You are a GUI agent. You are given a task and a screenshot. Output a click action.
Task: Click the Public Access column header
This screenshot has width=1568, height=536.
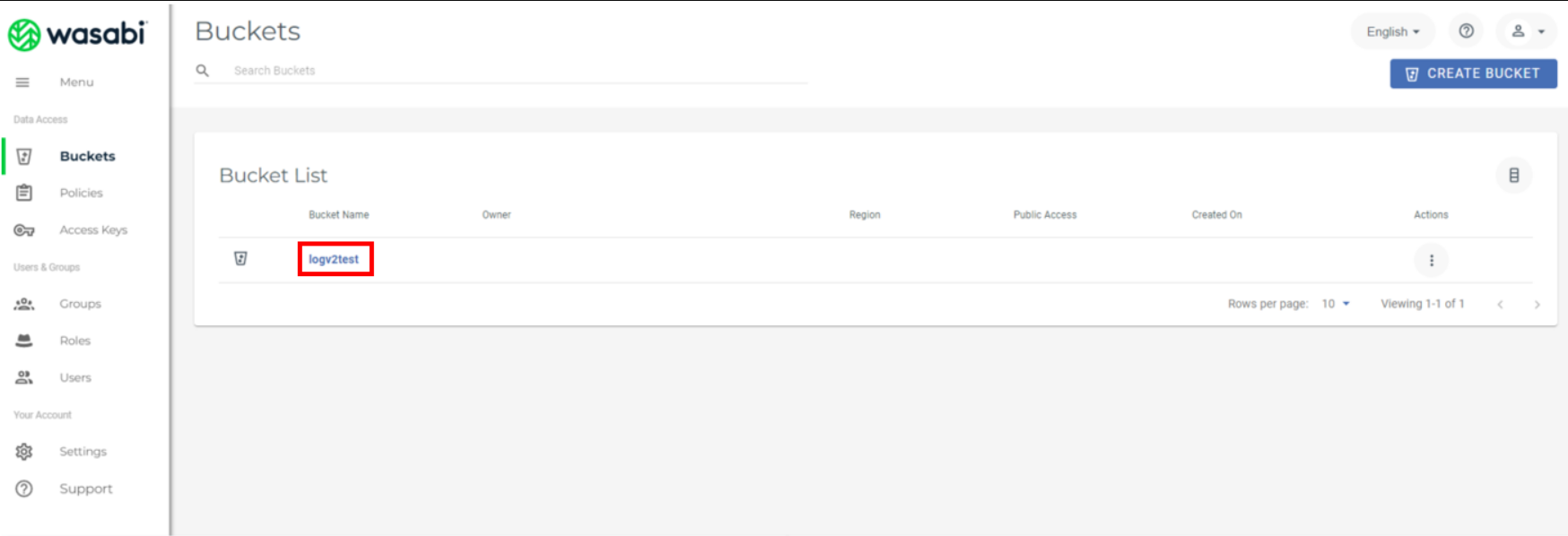[x=1045, y=215]
